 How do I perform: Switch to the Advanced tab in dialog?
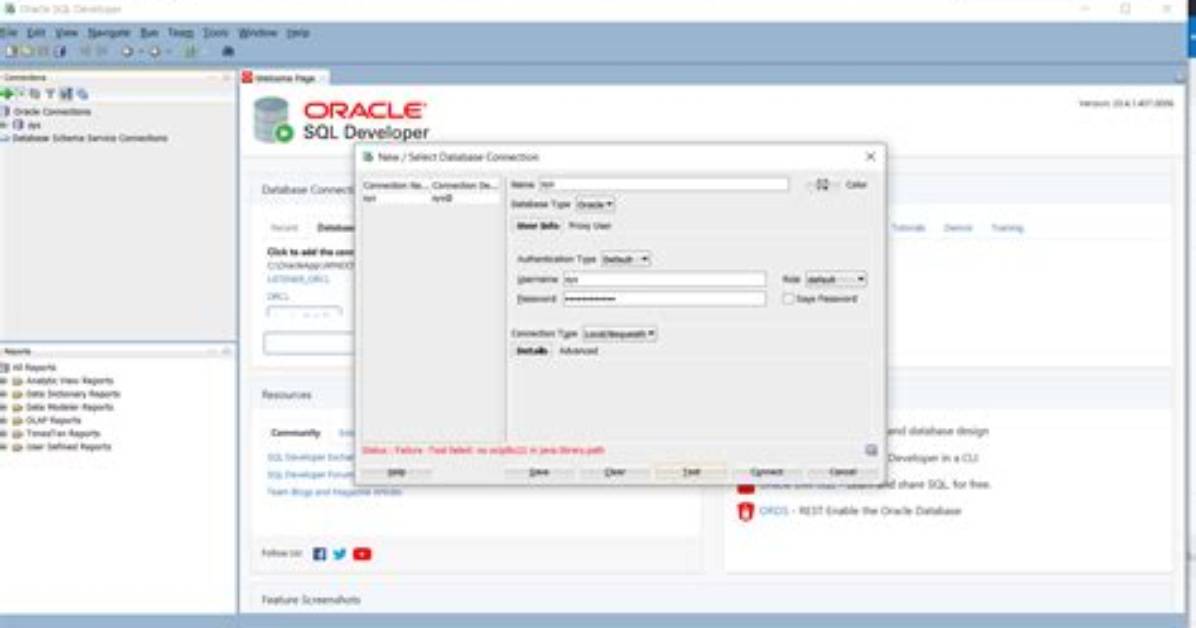579,351
